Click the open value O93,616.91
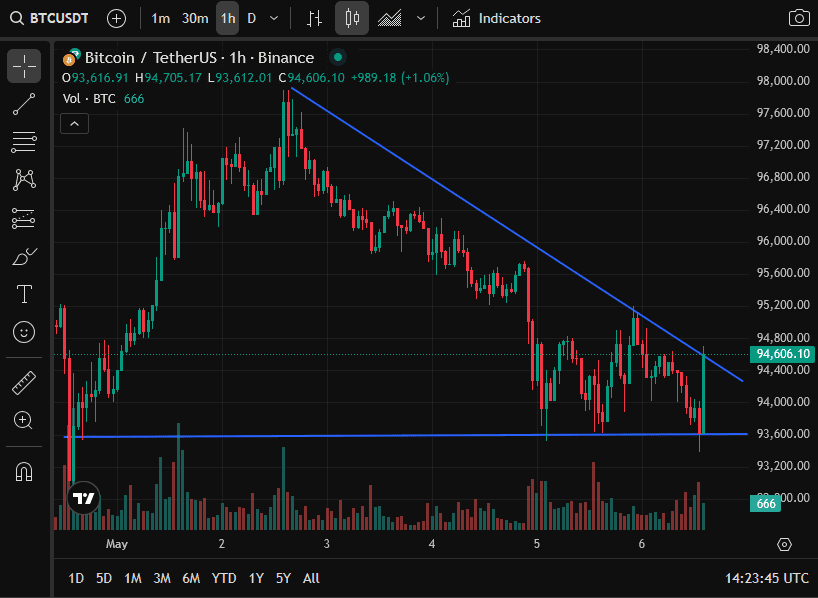818x598 pixels. [x=95, y=78]
